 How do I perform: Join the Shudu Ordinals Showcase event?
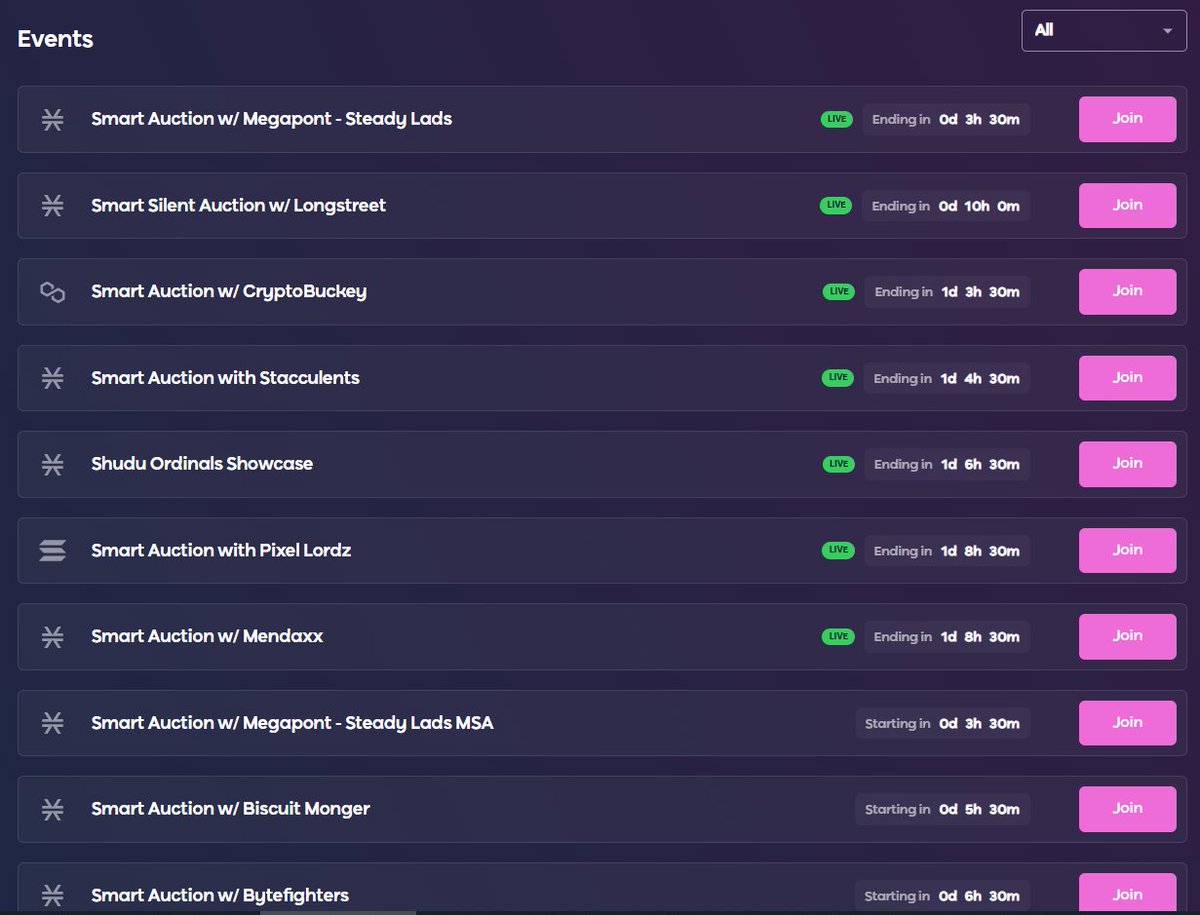(1127, 464)
